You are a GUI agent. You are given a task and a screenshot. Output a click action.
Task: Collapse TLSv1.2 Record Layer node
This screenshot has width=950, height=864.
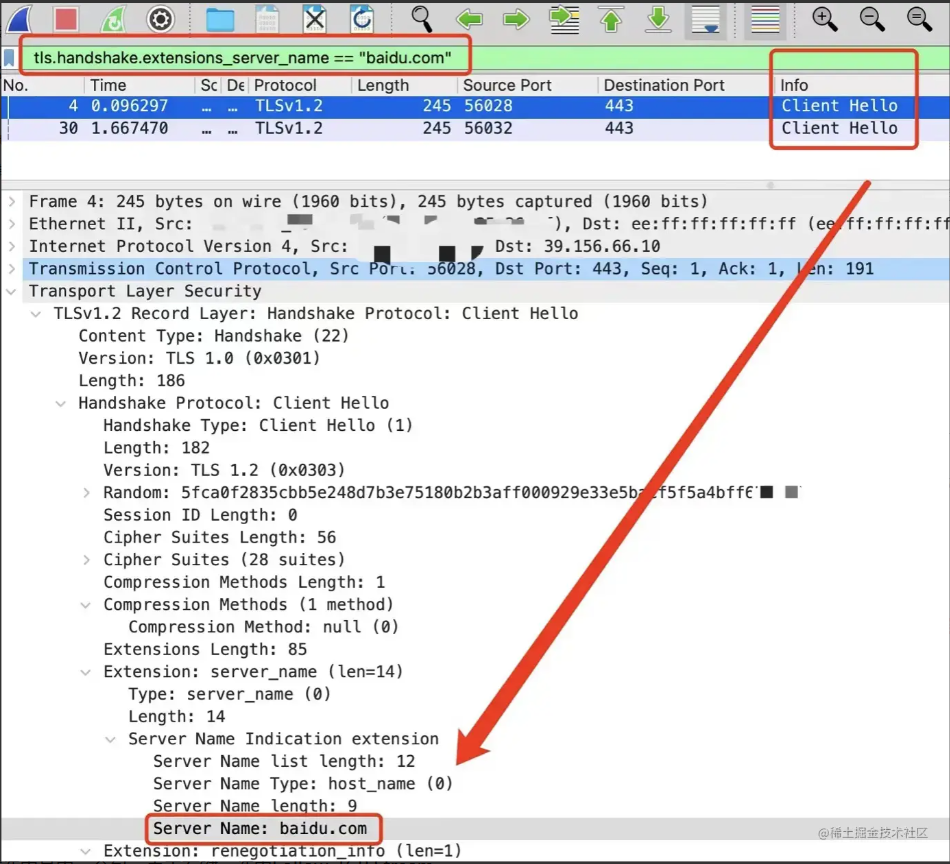(x=36, y=314)
